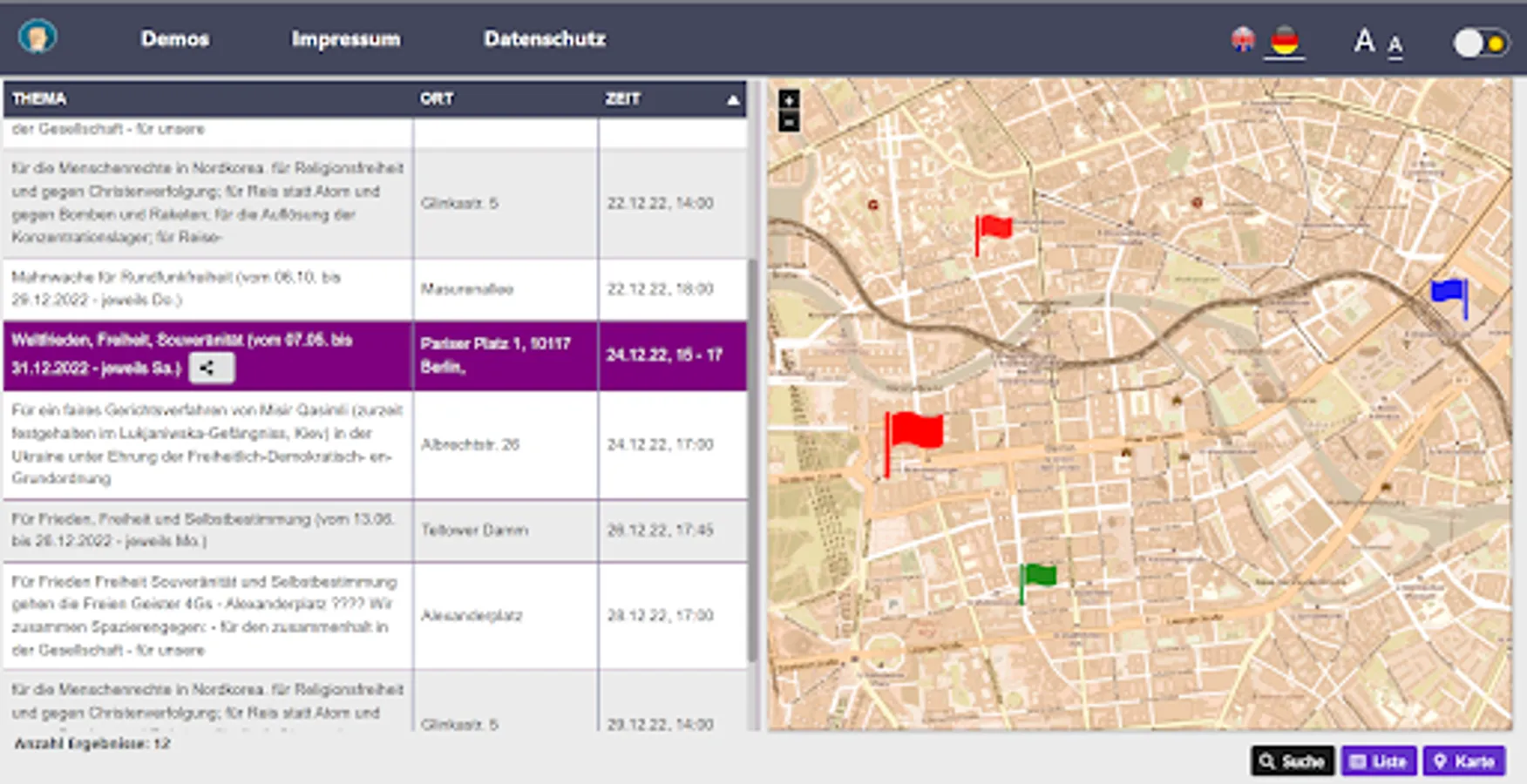Image resolution: width=1527 pixels, height=784 pixels.
Task: Click the 22.12.22, 14:00 time cell
Action: click(672, 204)
